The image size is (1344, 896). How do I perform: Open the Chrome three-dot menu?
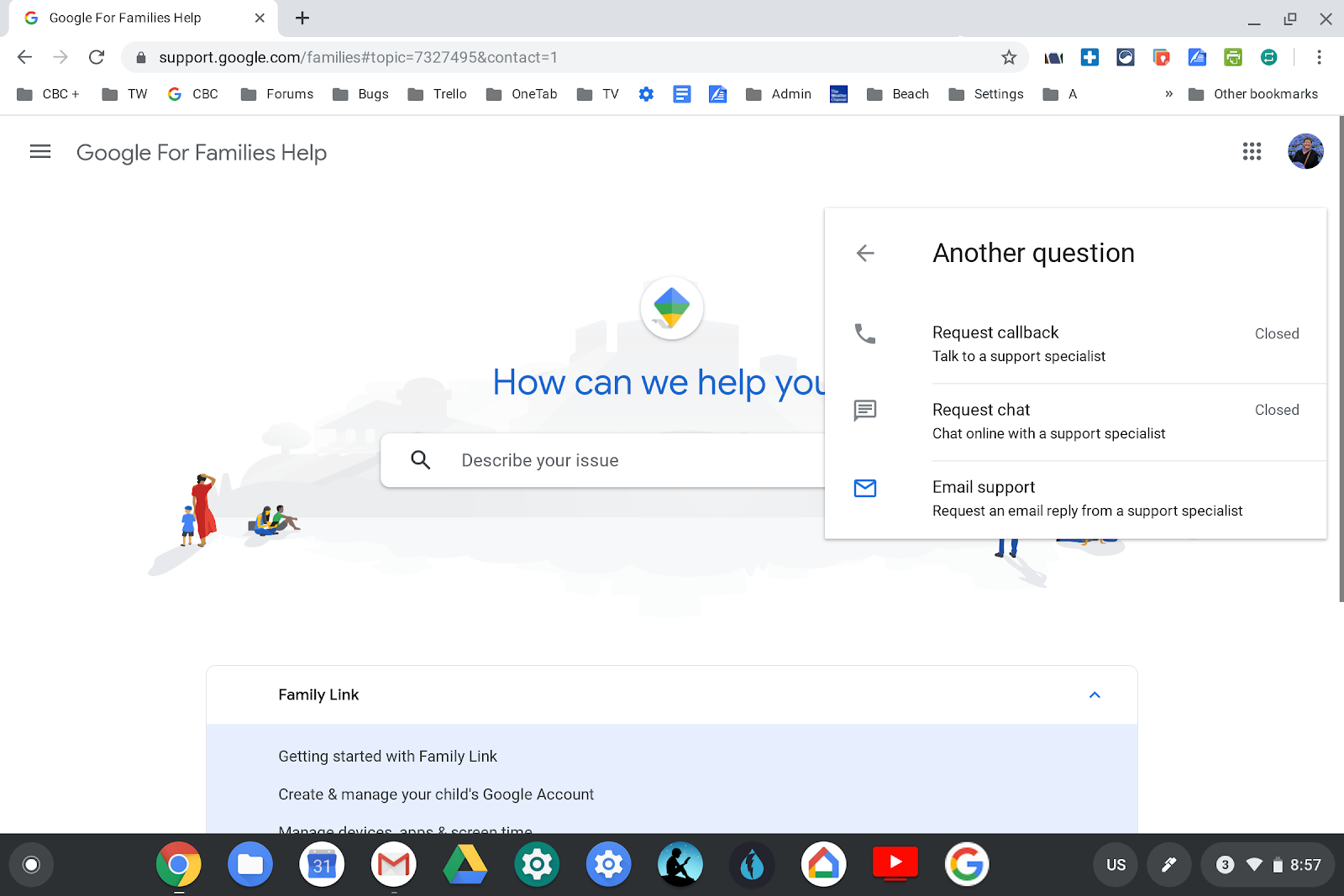pos(1319,57)
